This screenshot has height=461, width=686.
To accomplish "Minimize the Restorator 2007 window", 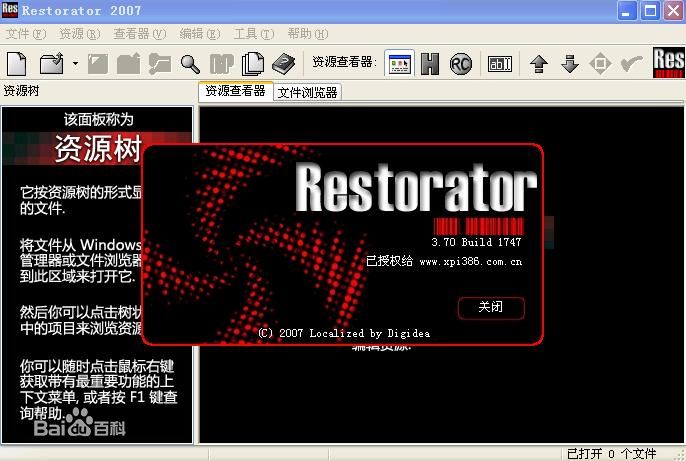I will (x=627, y=10).
